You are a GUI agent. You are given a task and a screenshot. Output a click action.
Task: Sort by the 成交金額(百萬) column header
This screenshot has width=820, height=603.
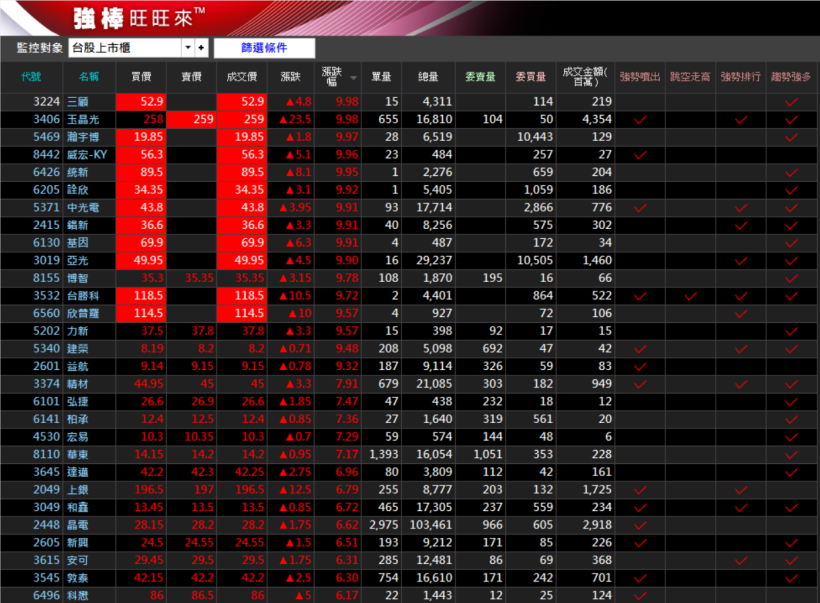(x=585, y=77)
